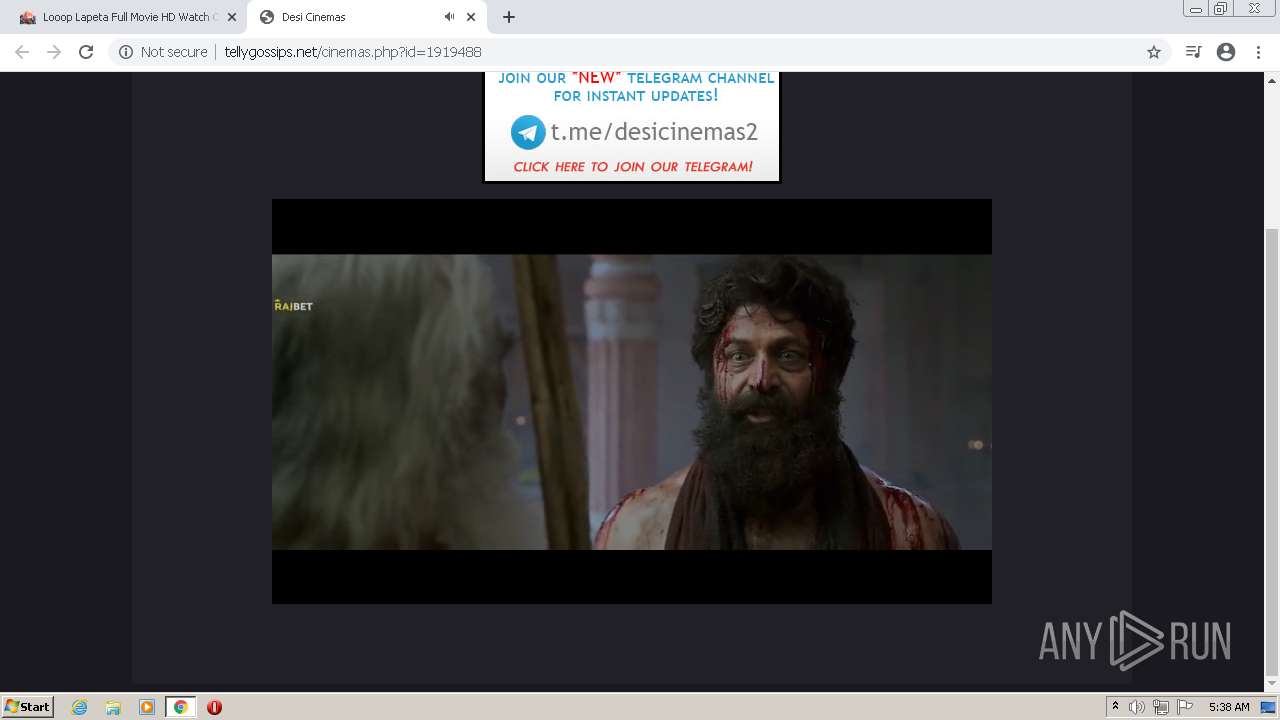1280x720 pixels.
Task: Reload the current page
Action: pyautogui.click(x=86, y=52)
